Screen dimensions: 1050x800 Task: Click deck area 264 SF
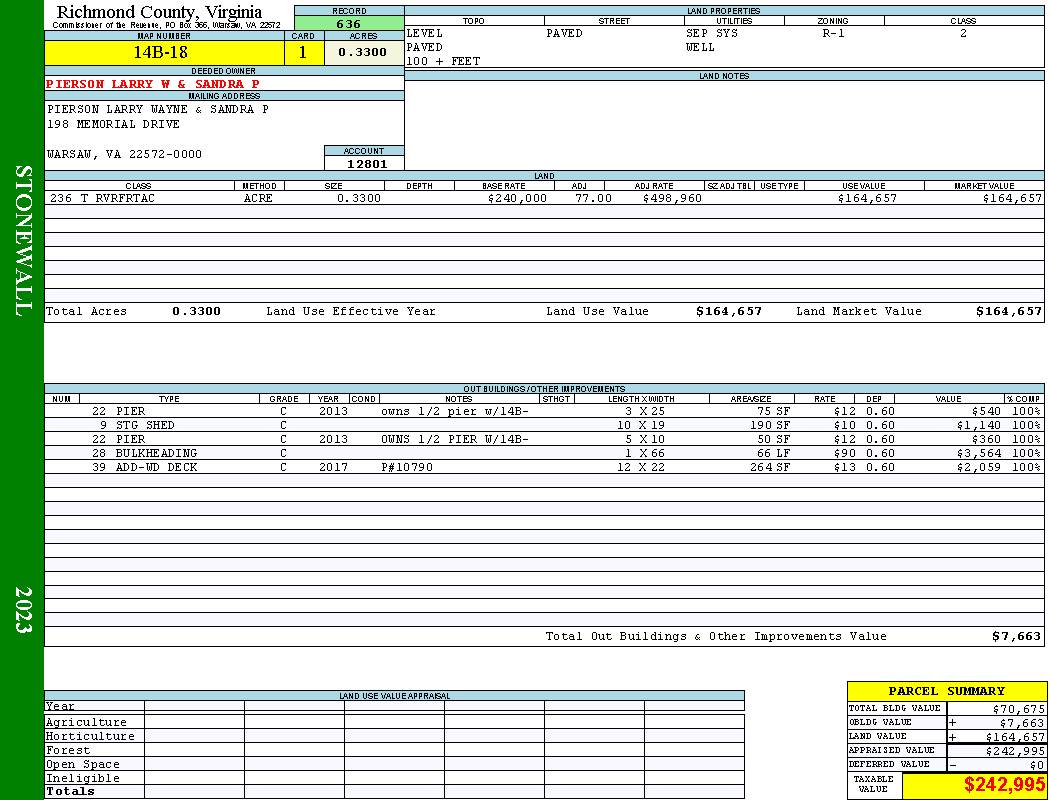770,467
